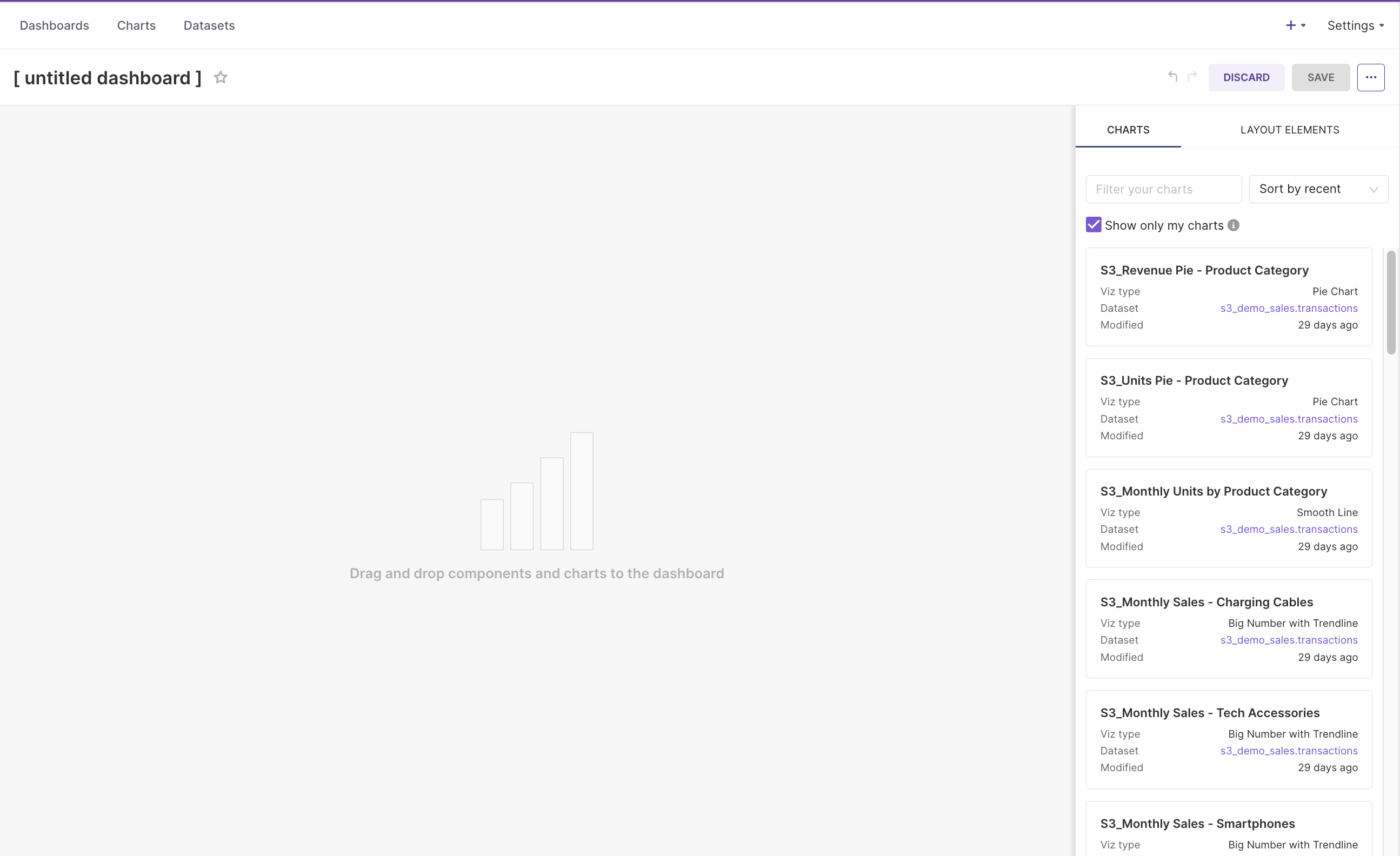The image size is (1400, 856).
Task: Click the info icon beside Show only my charts
Action: click(1234, 225)
